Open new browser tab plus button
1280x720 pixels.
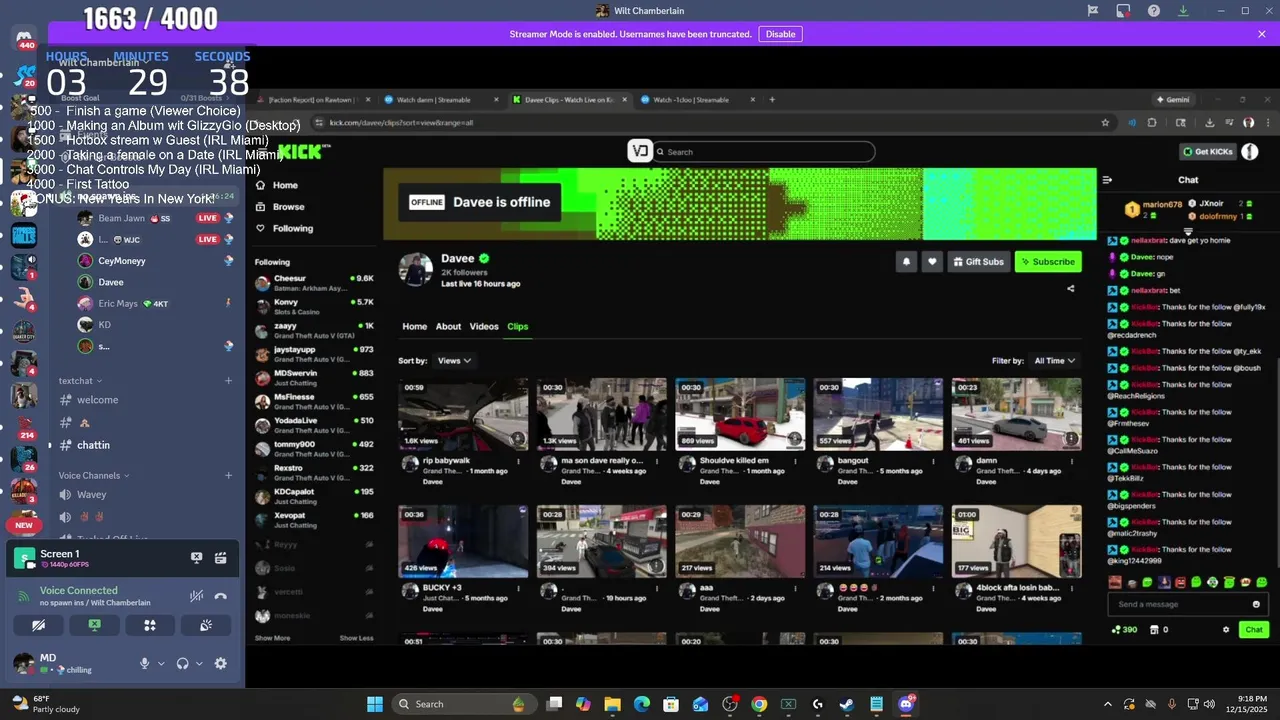click(x=772, y=100)
